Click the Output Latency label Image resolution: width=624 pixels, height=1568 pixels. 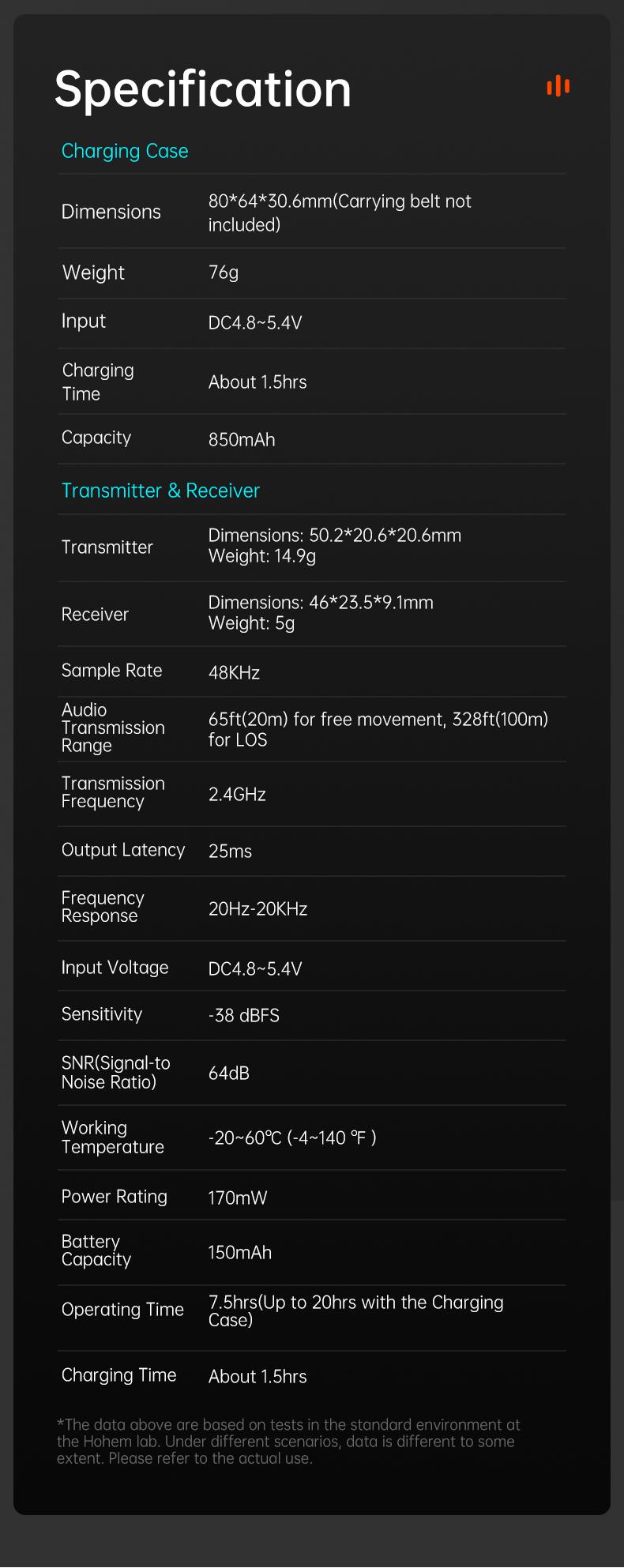point(123,850)
